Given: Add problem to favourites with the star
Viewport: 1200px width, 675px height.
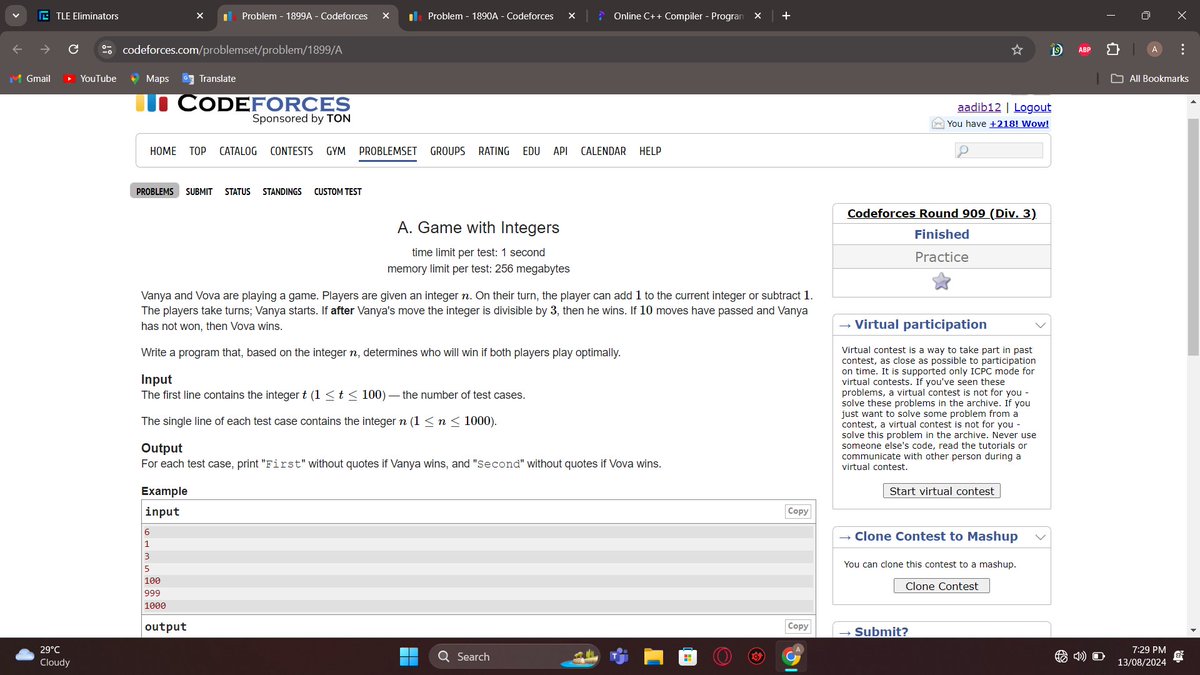Looking at the screenshot, I should 941,282.
